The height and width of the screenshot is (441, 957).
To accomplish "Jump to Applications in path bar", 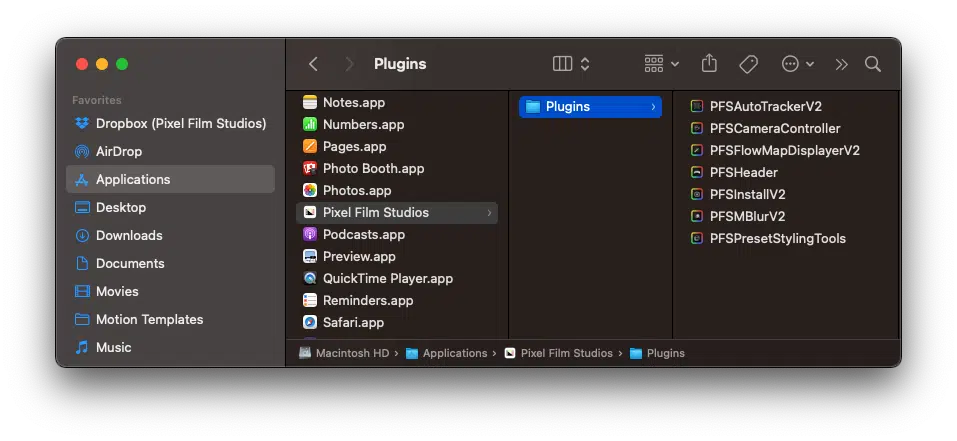I will [x=447, y=353].
